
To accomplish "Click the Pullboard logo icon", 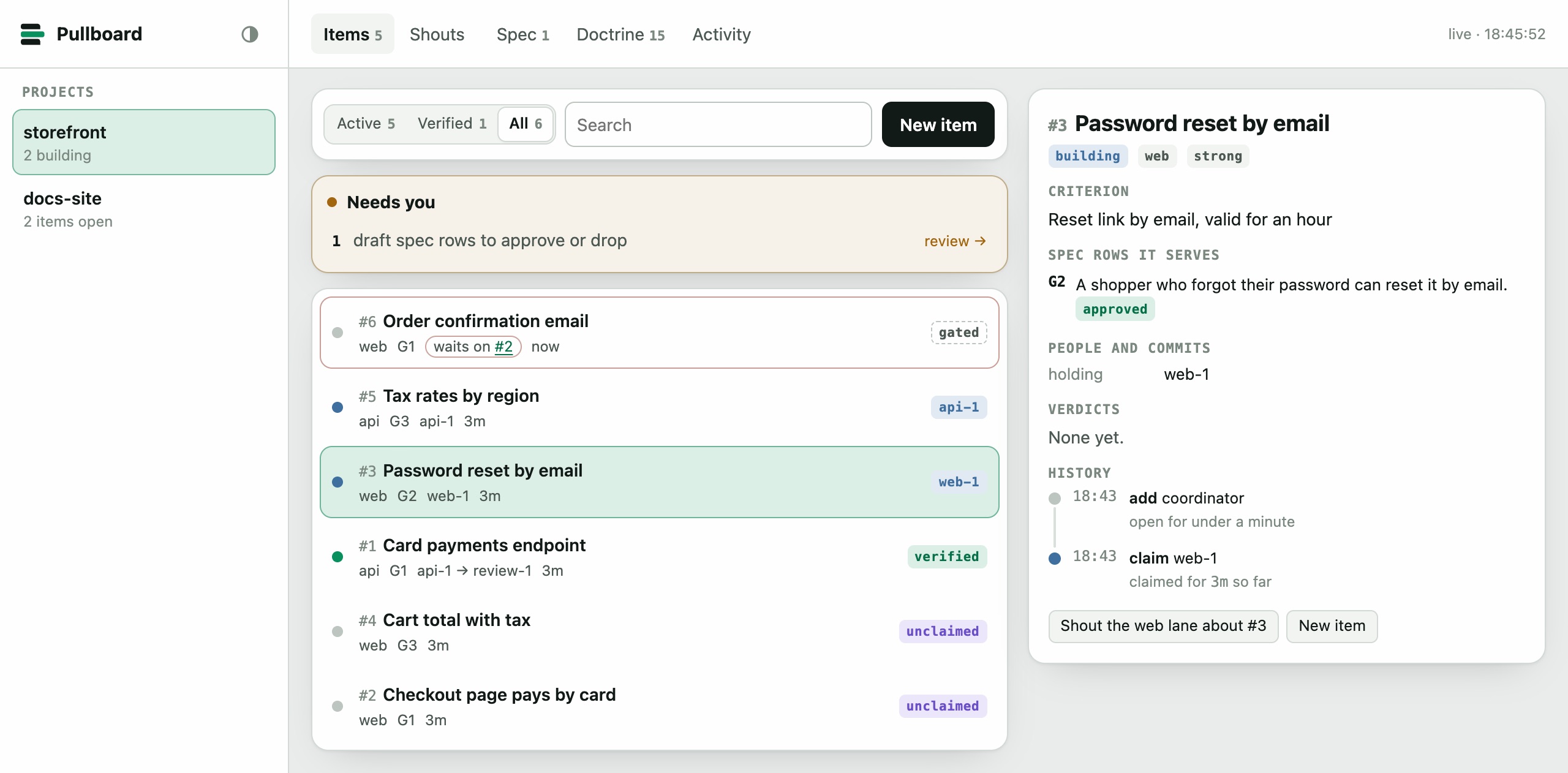I will [32, 34].
